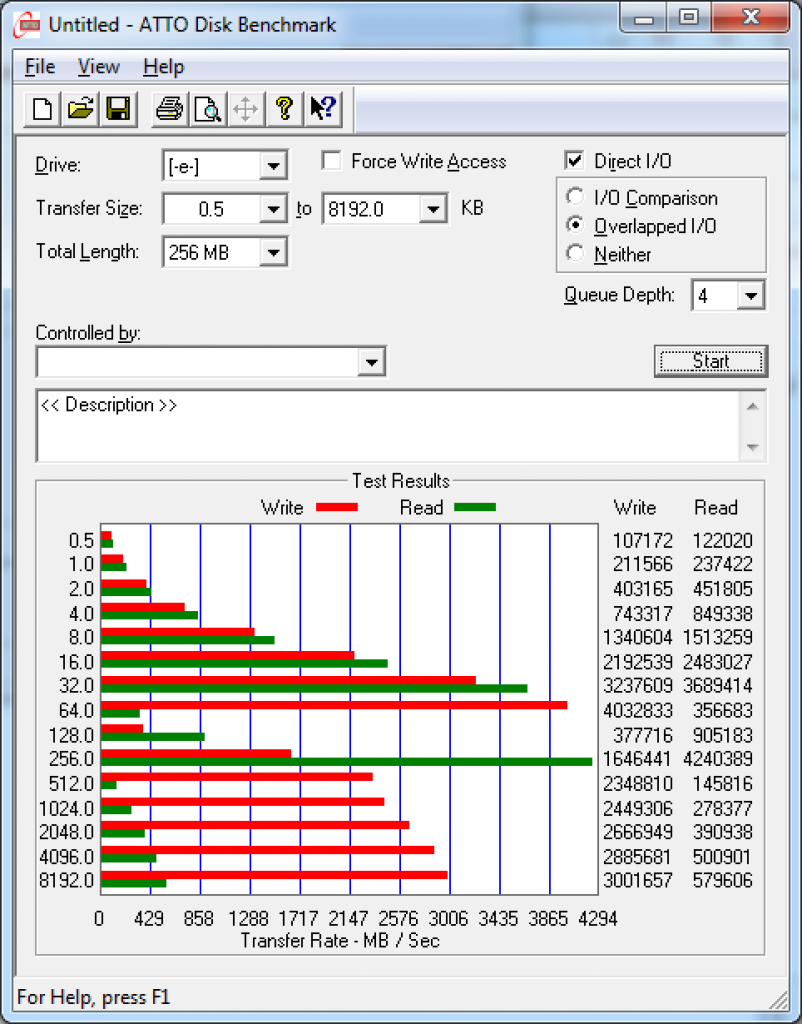Click the green Read legend swatch
The height and width of the screenshot is (1024, 802).
(x=475, y=507)
